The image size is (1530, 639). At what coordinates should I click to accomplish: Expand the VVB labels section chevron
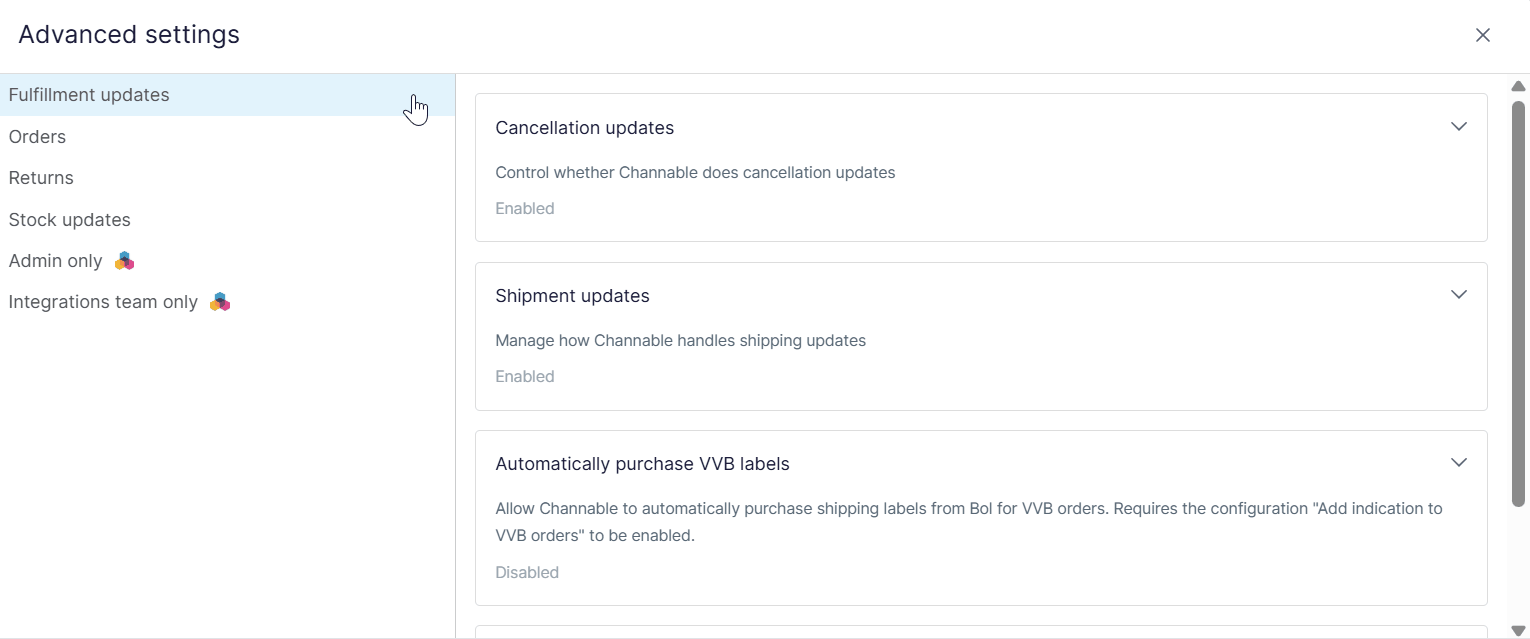[1459, 463]
